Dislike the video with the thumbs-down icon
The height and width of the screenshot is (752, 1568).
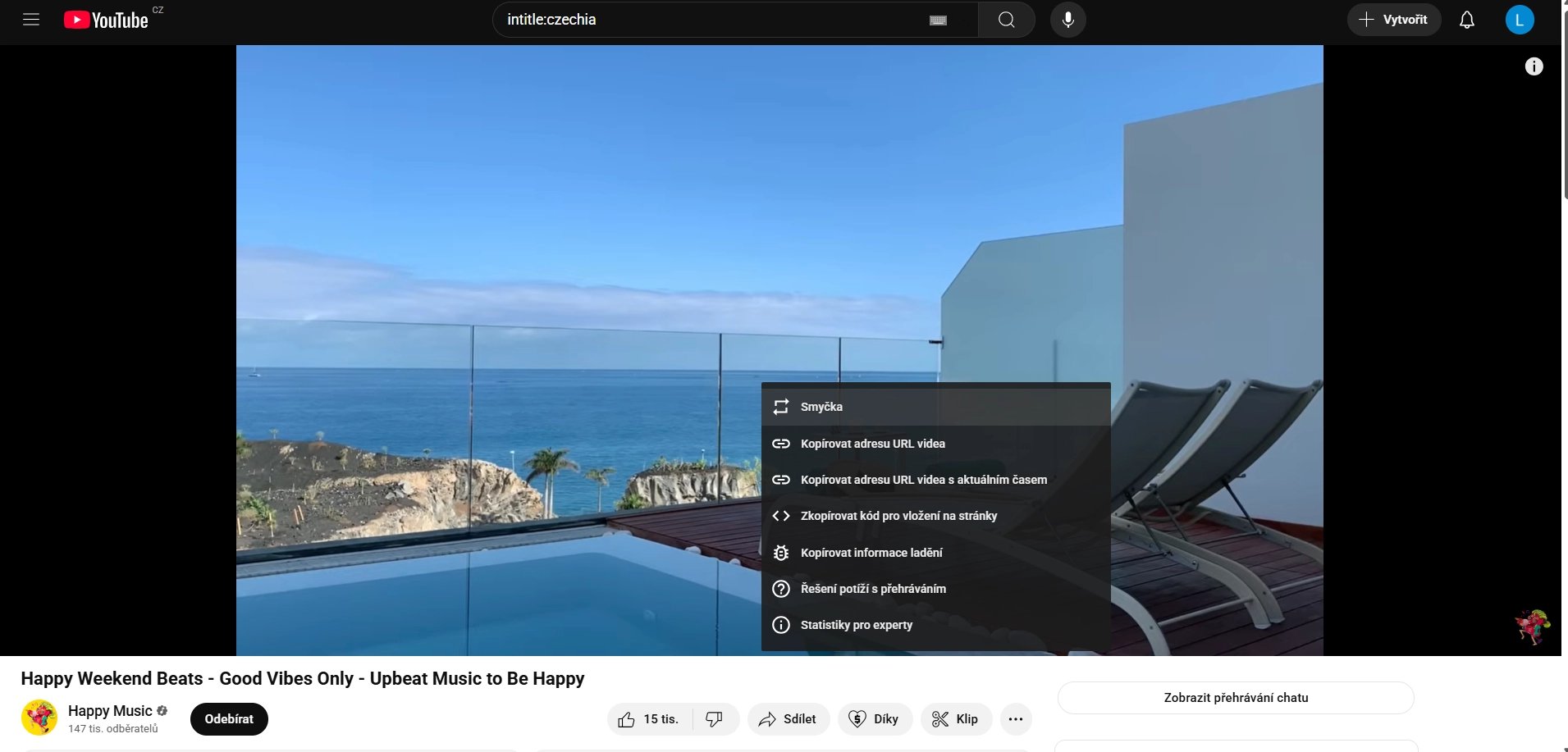click(715, 718)
